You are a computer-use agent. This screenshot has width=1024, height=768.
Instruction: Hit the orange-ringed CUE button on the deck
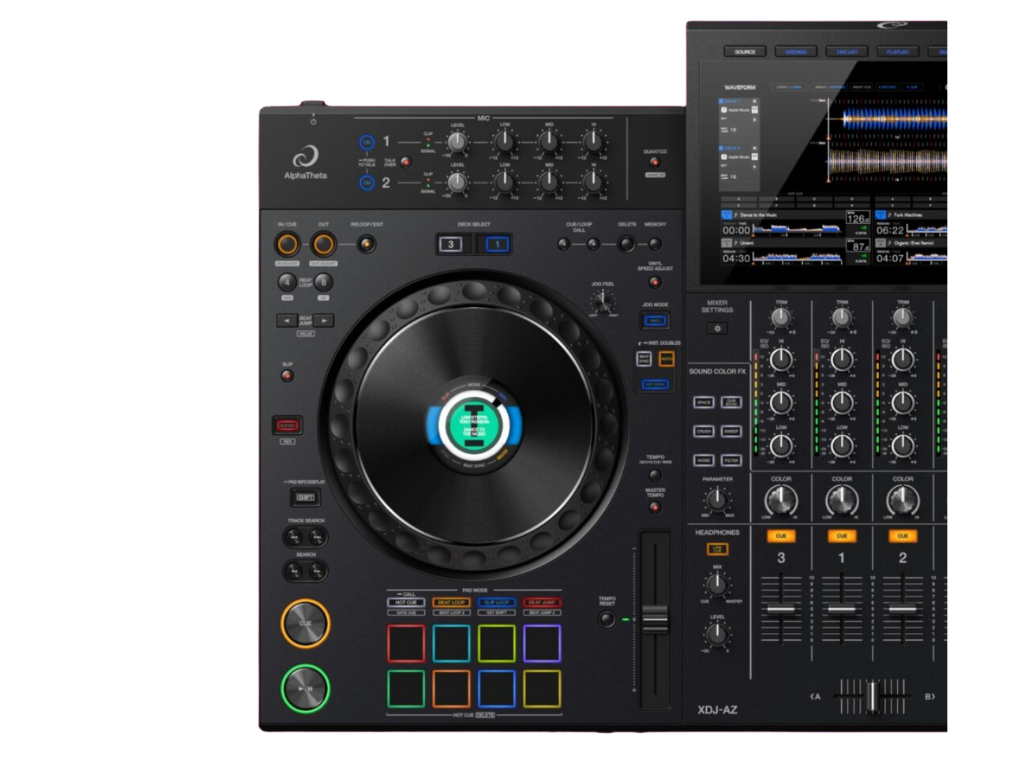point(305,624)
